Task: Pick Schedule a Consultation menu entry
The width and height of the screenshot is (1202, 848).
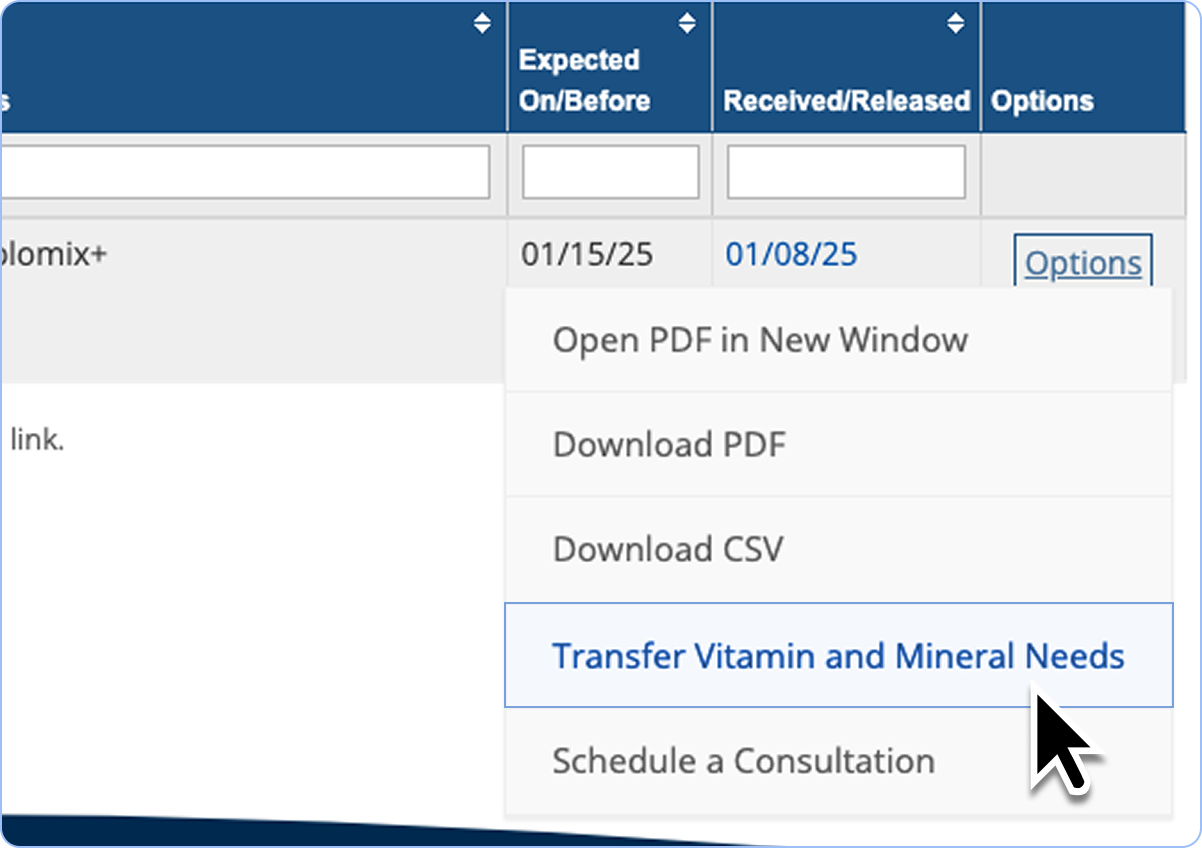Action: pyautogui.click(x=743, y=761)
